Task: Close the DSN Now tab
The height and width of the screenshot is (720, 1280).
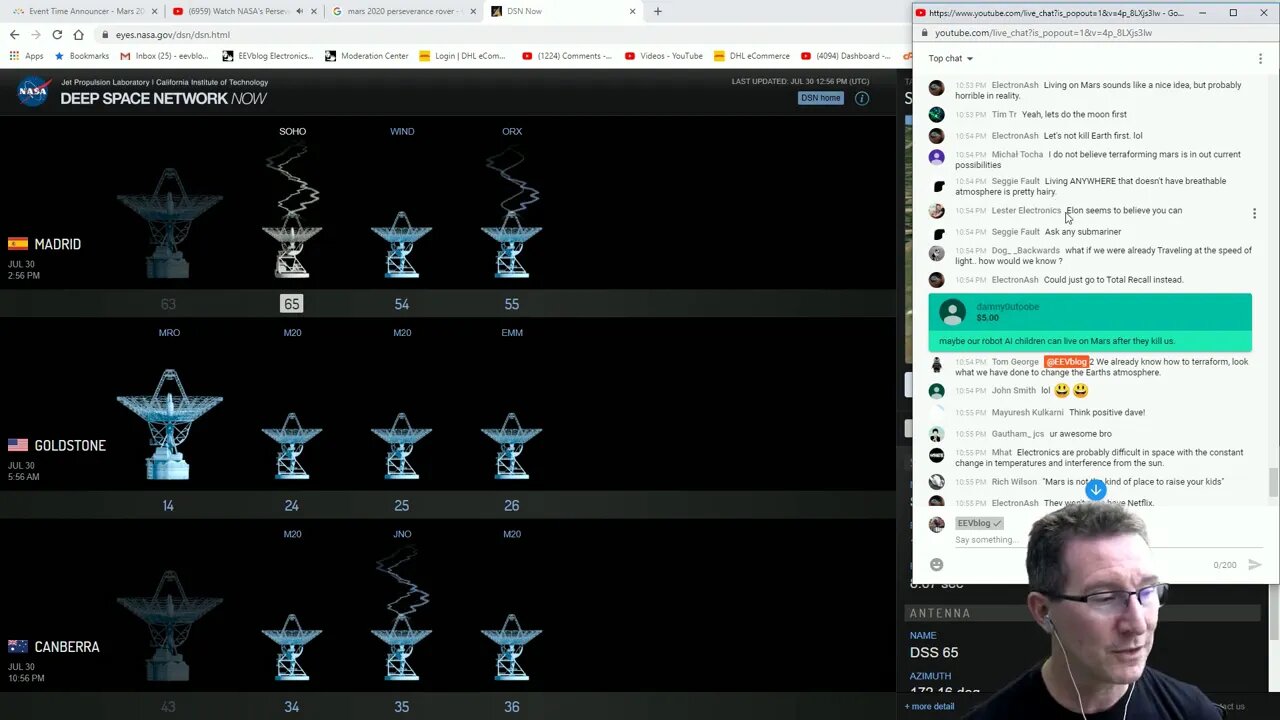Action: tap(632, 11)
